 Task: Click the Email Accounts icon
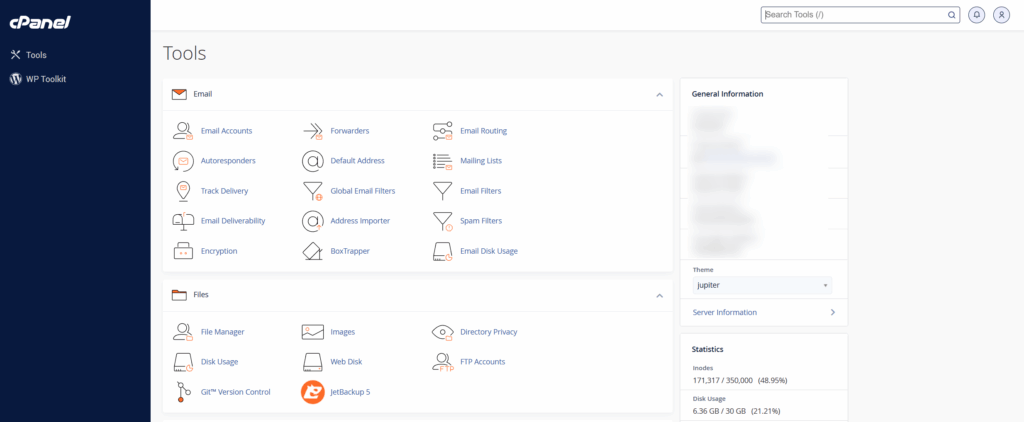(x=182, y=131)
